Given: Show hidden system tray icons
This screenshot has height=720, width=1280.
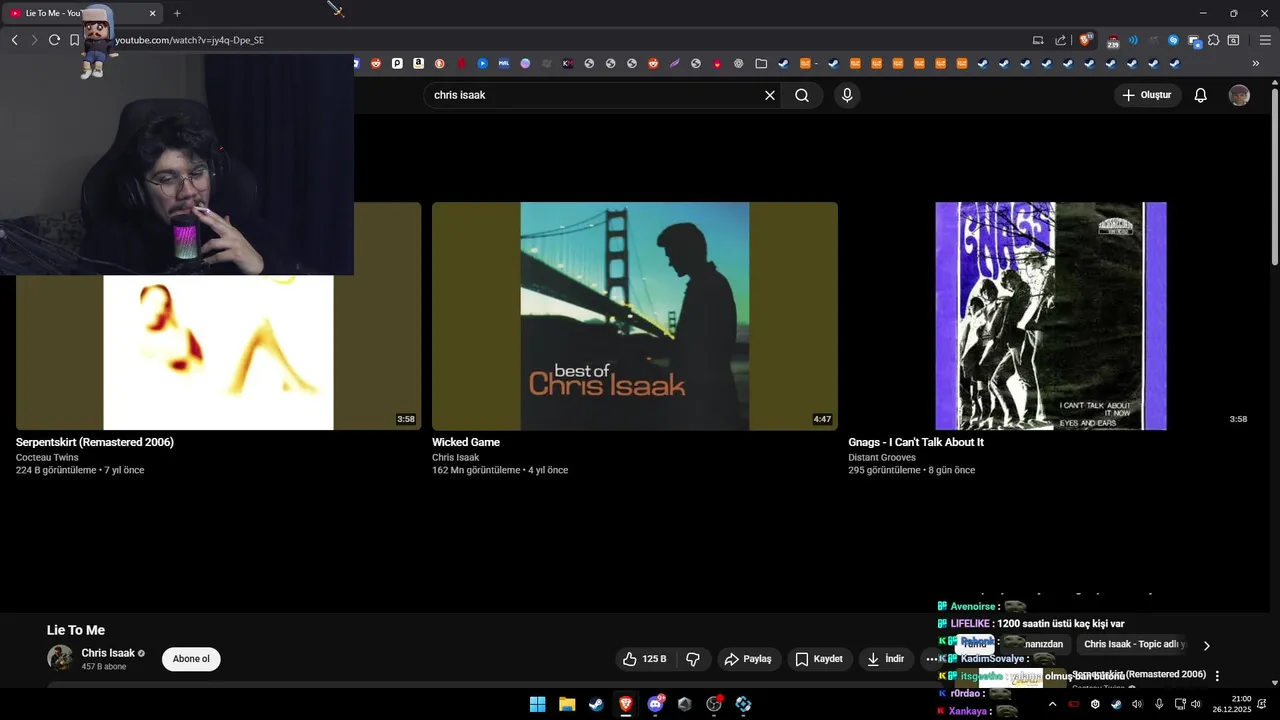Looking at the screenshot, I should pyautogui.click(x=1052, y=704).
